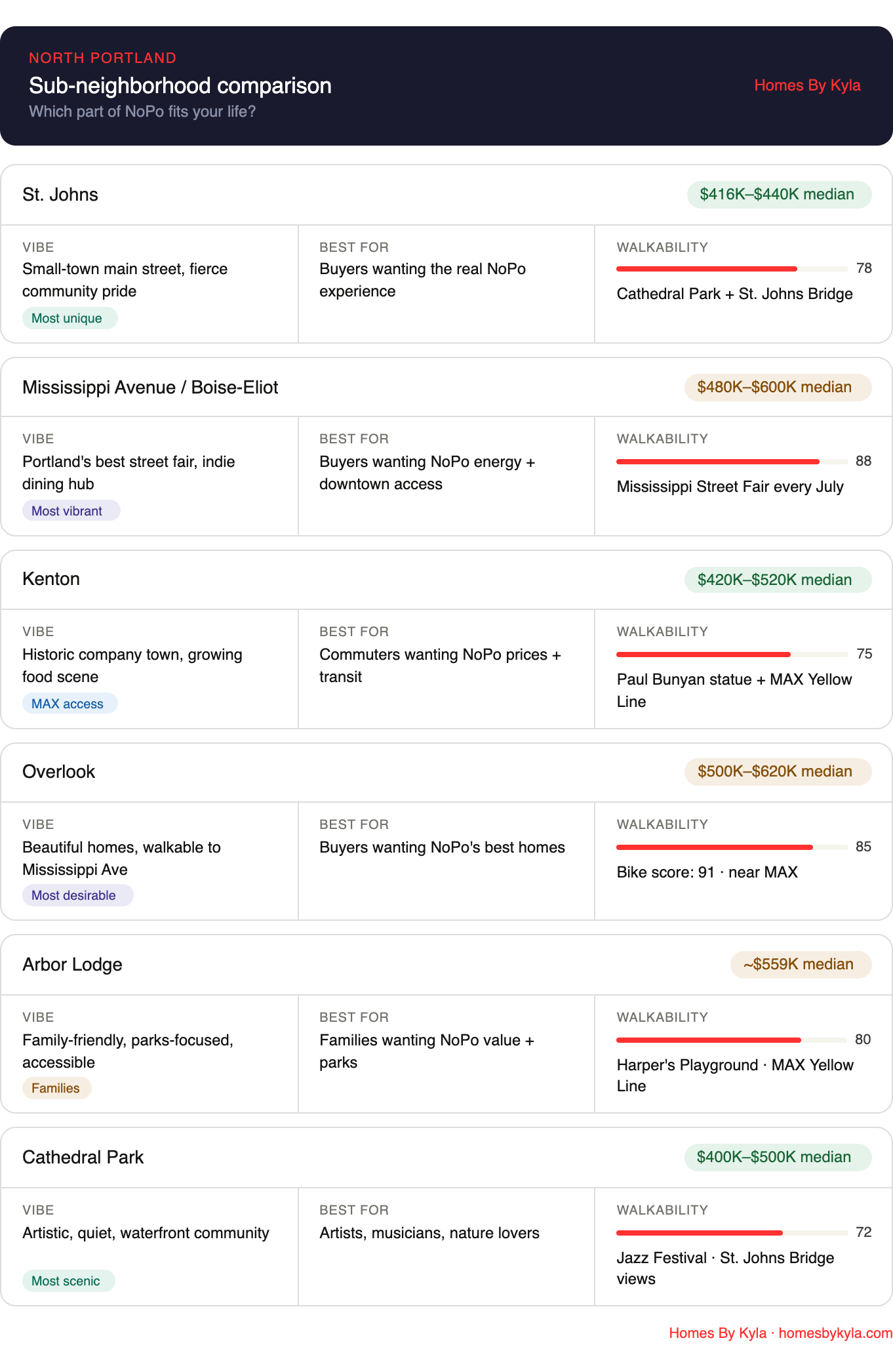Click the Most desirable tag
Screen dimensions: 893x1372
click(x=77, y=895)
